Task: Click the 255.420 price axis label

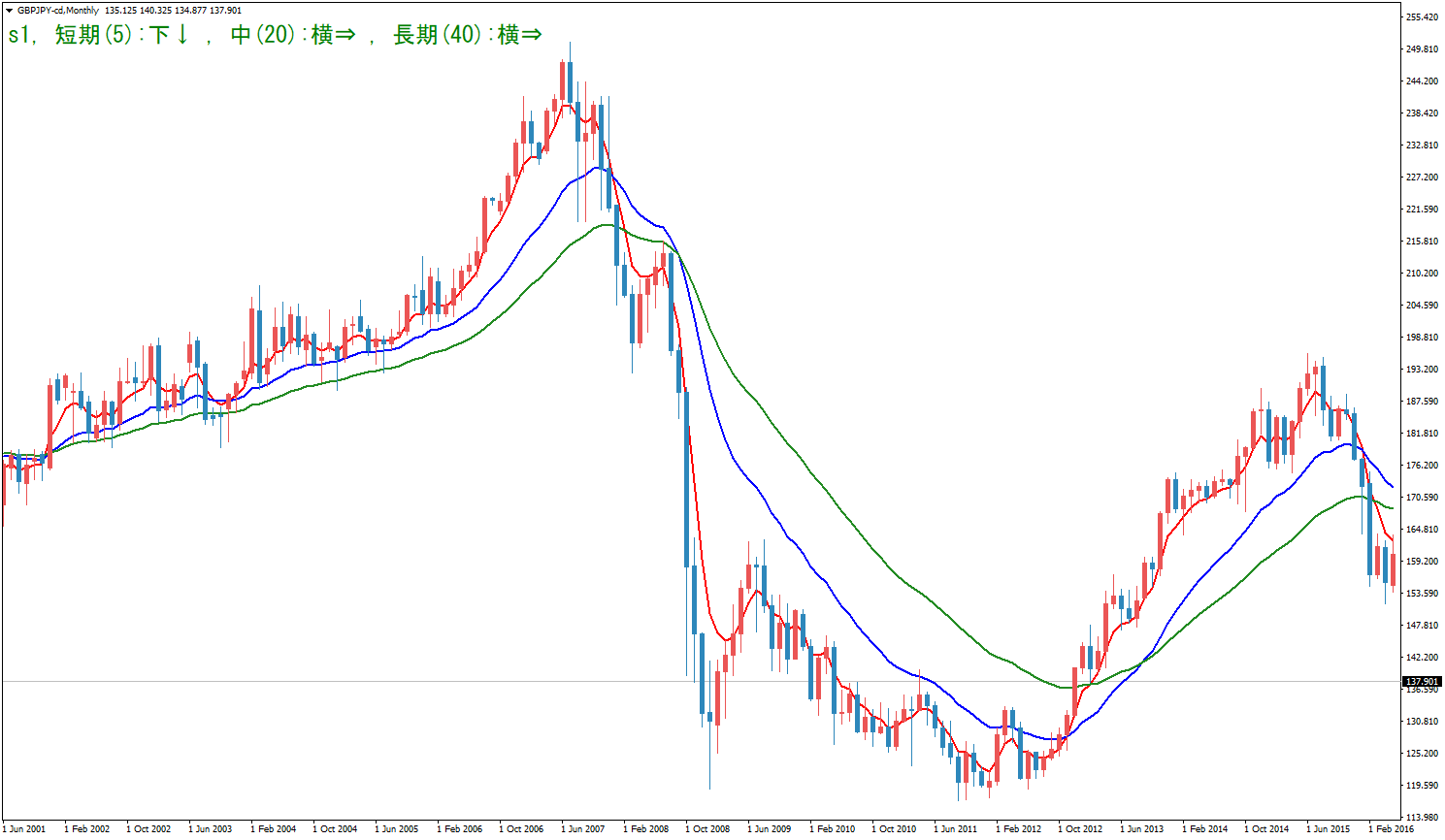Action: (1422, 17)
